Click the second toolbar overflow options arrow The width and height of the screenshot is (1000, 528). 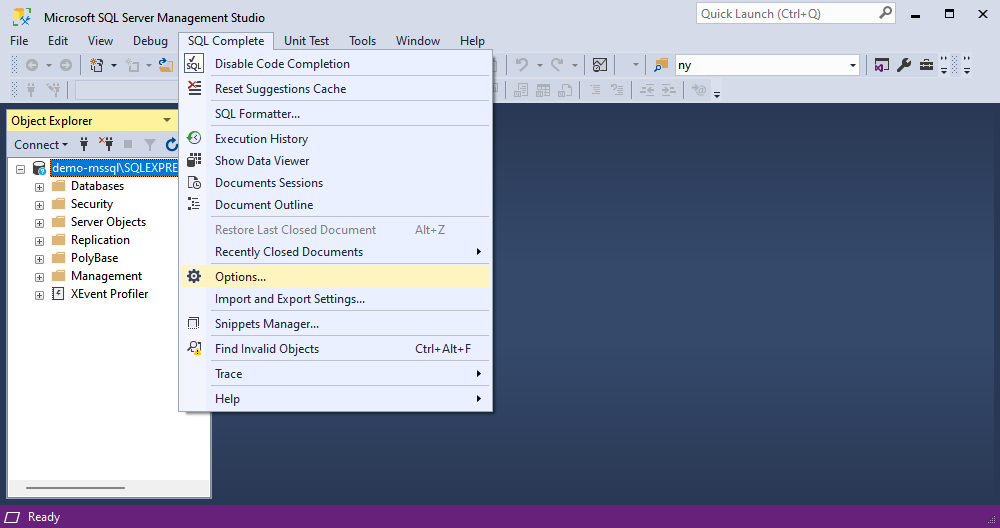717,94
